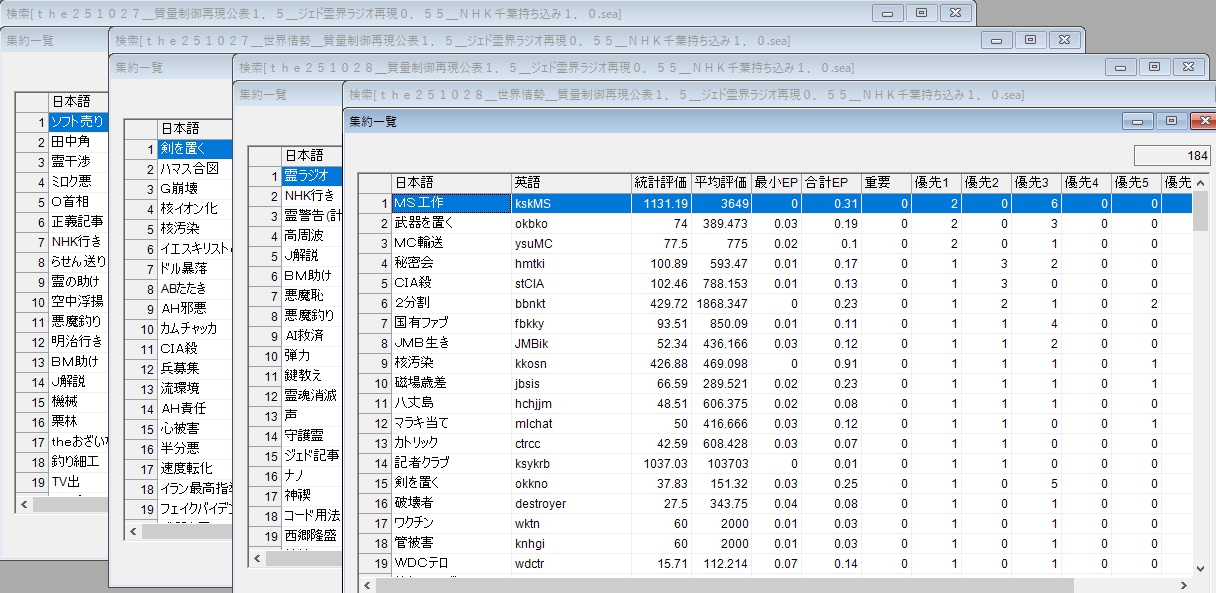Restore the topmost the251027 質量制御 search window

(x=921, y=13)
